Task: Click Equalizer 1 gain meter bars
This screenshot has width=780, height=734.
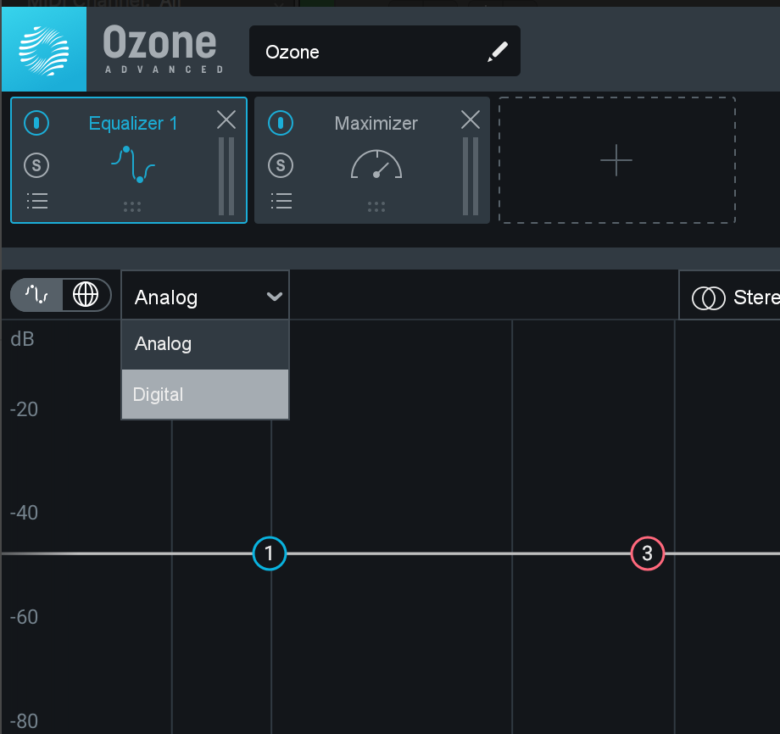Action: coord(226,176)
